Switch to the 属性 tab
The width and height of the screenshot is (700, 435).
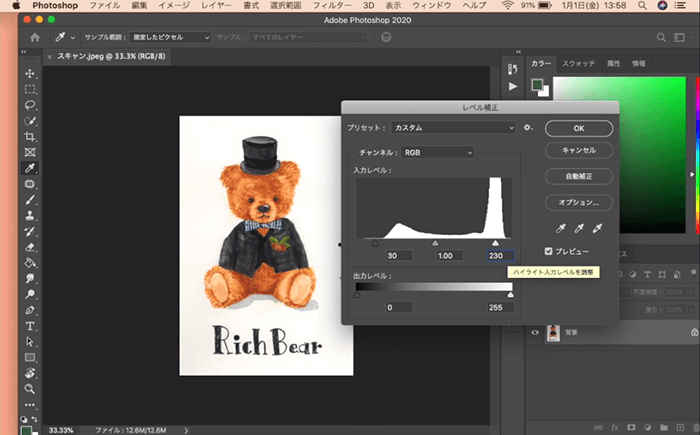click(x=613, y=63)
